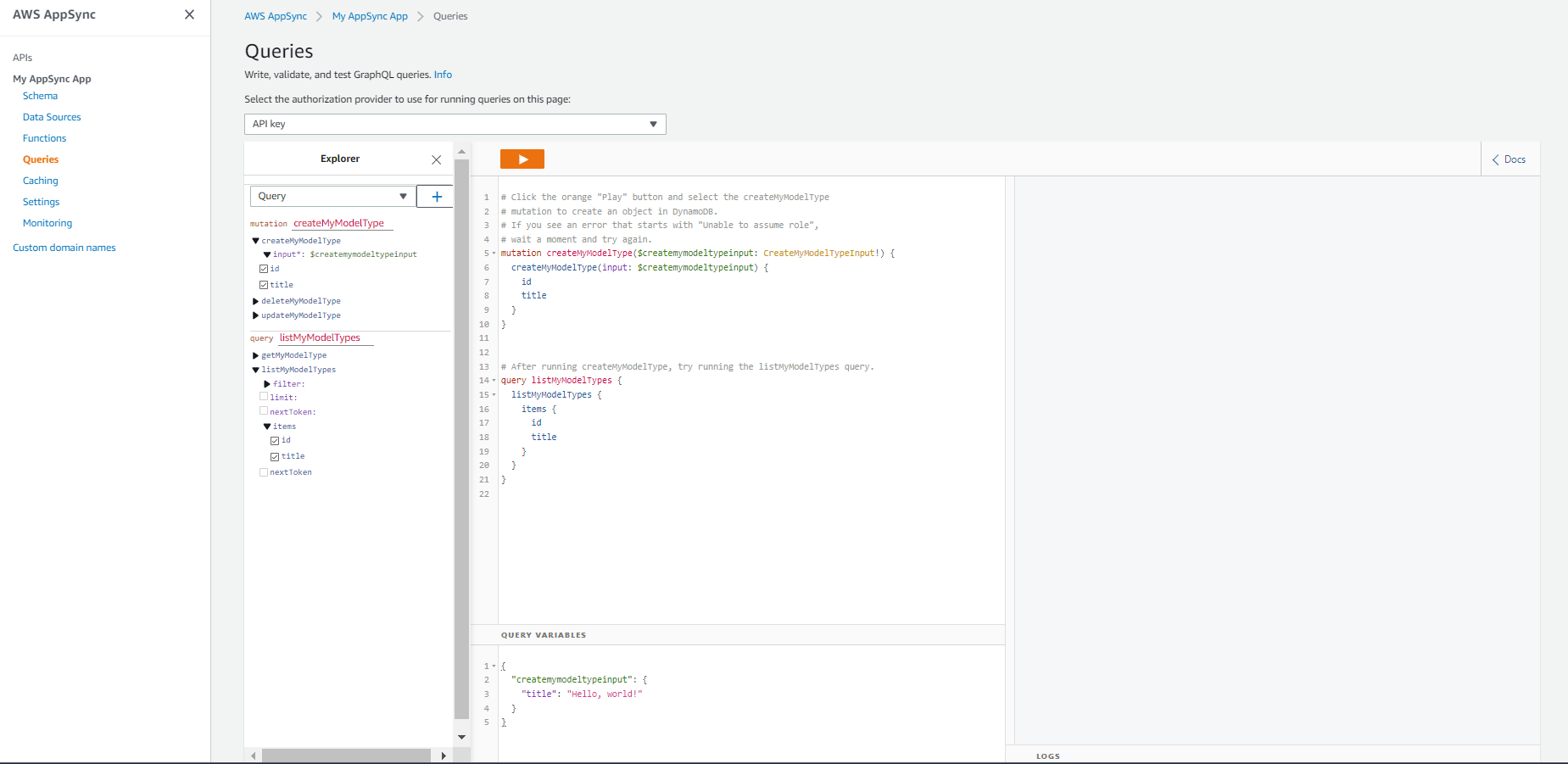Open Monitoring in sidebar
Image resolution: width=1568 pixels, height=764 pixels.
click(x=47, y=223)
